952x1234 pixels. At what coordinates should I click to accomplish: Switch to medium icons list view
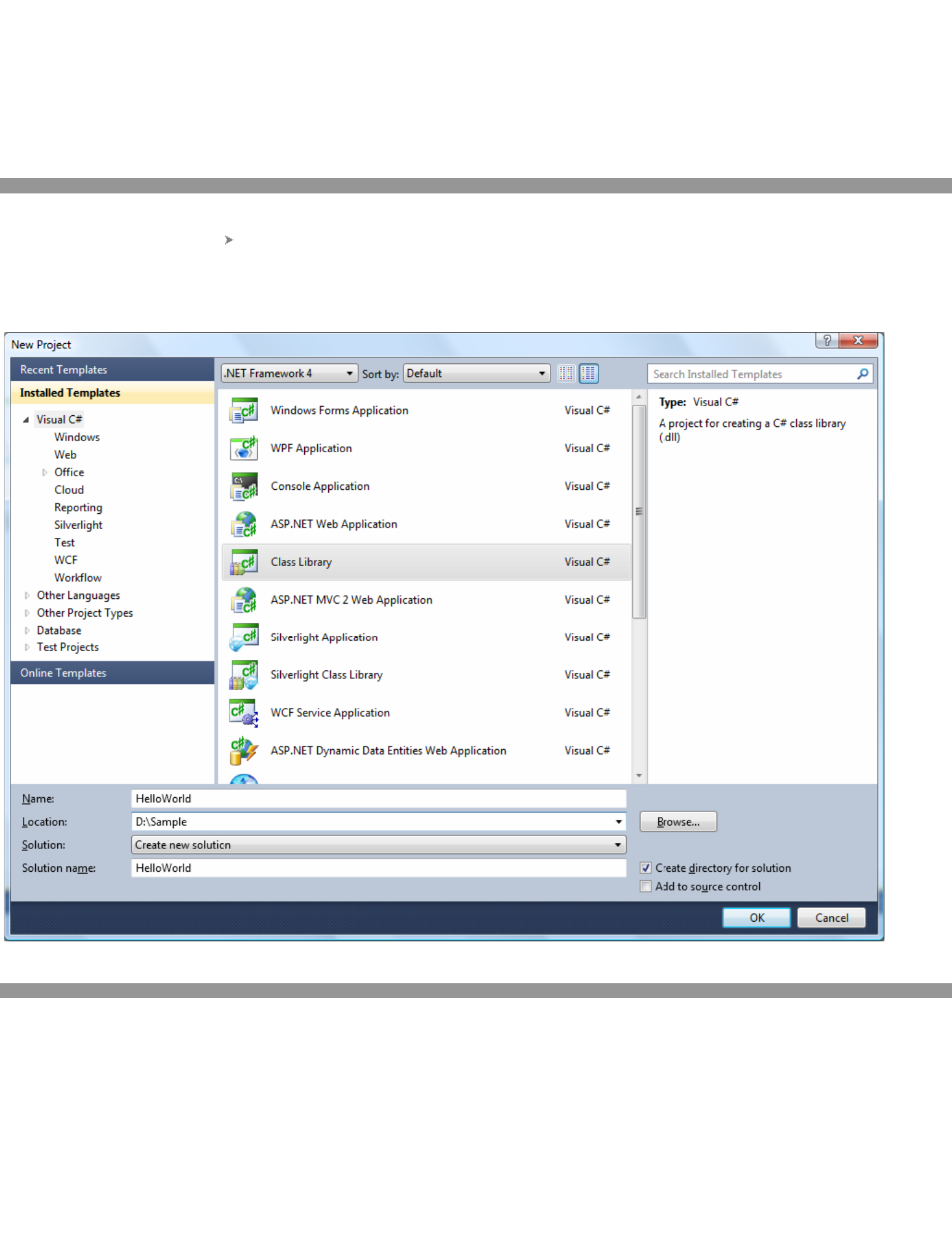tap(589, 373)
